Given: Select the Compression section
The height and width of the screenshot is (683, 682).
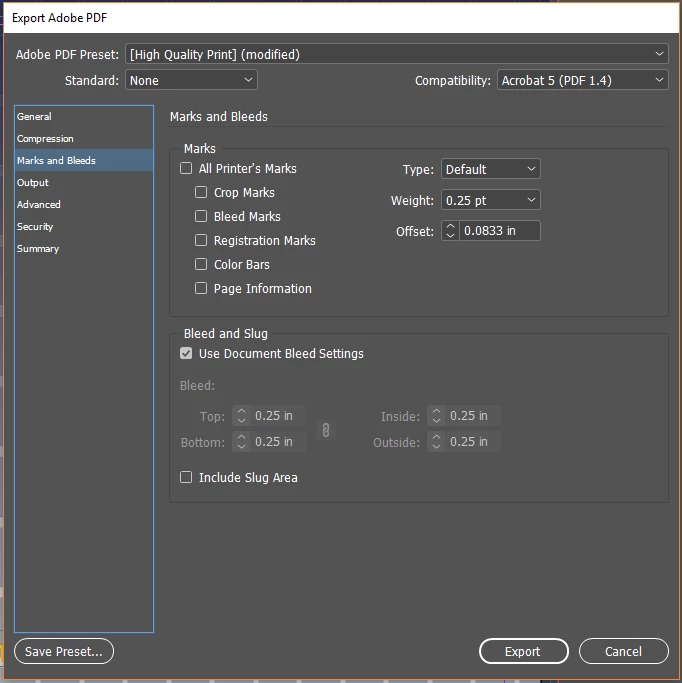Looking at the screenshot, I should tap(84, 139).
